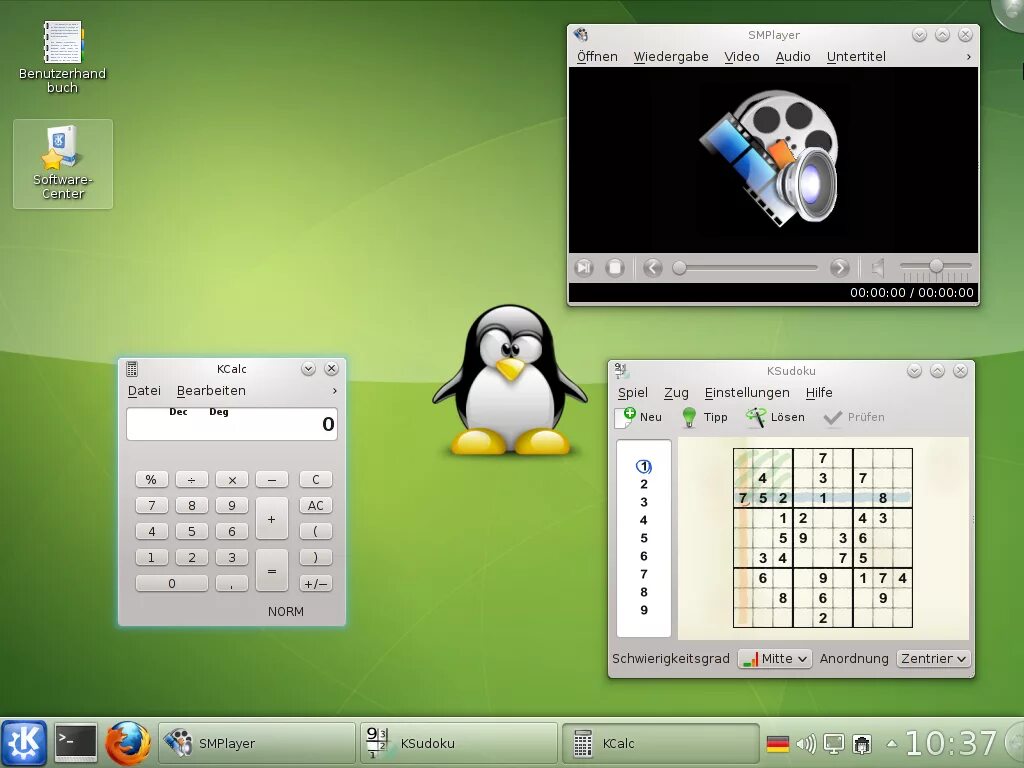Click the +/- sign button in KCalc
1024x768 pixels.
(x=316, y=584)
